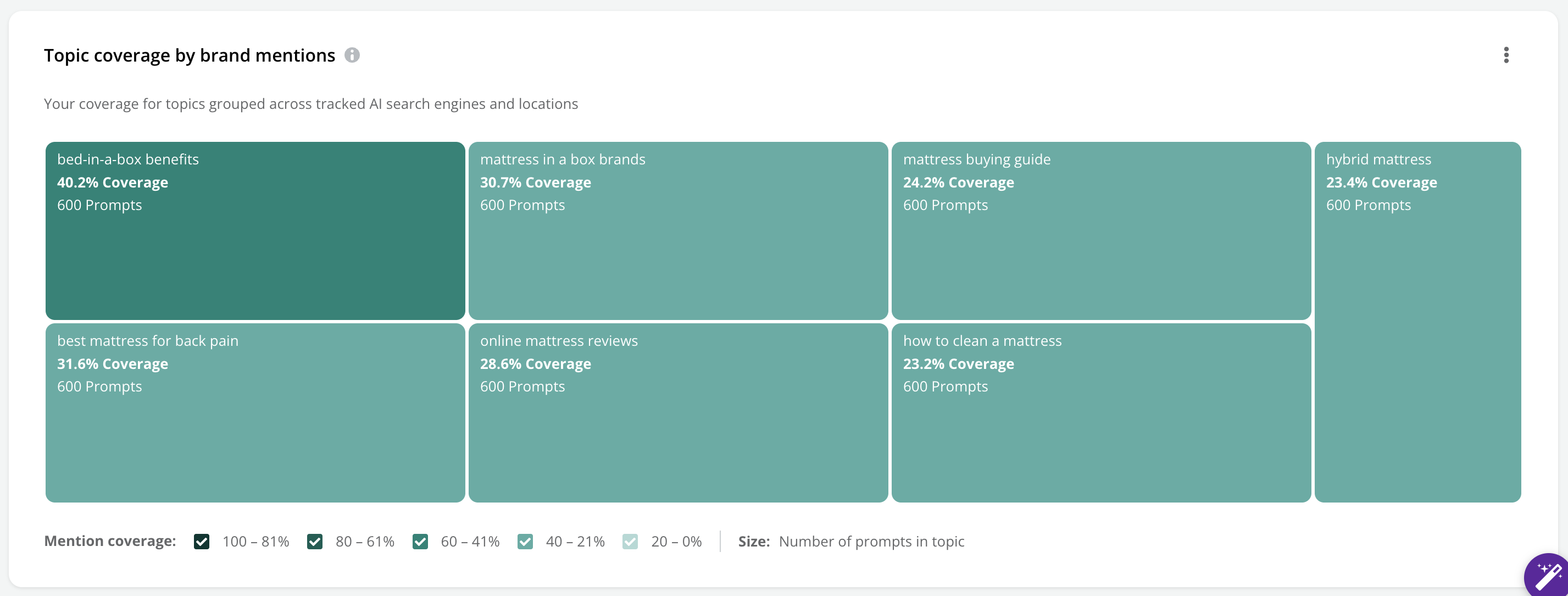
Task: Toggle the 20 – 0% coverage checkbox
Action: 631,541
